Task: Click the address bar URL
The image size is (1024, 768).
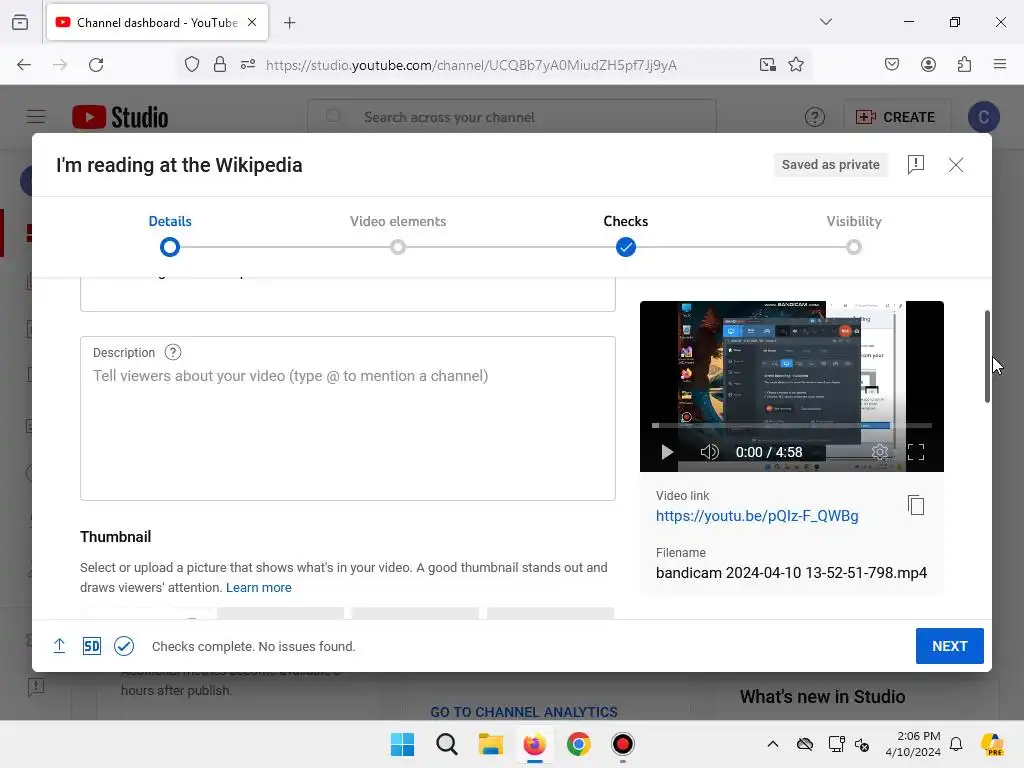Action: pyautogui.click(x=471, y=65)
